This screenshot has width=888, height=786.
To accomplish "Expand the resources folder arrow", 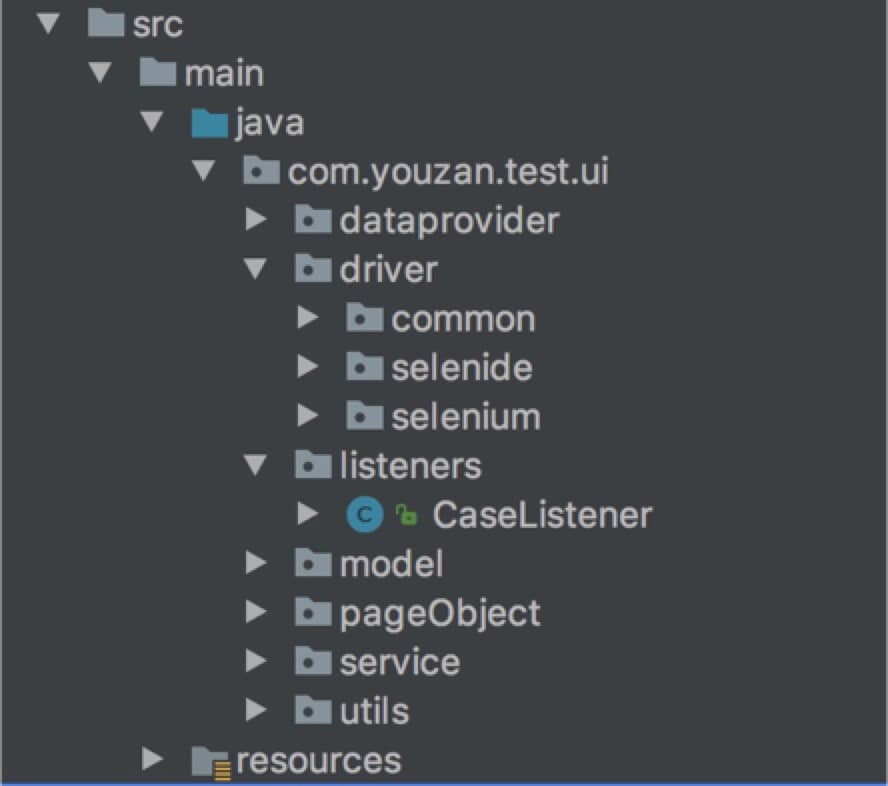I will pyautogui.click(x=152, y=760).
